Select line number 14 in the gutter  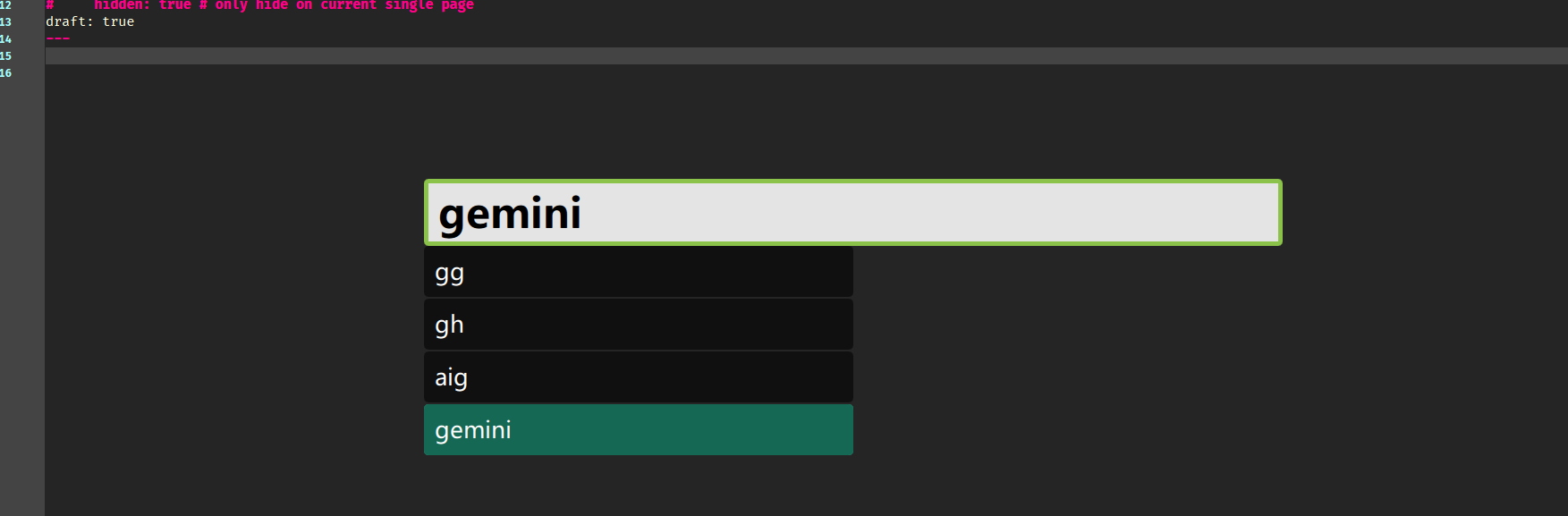(5, 38)
